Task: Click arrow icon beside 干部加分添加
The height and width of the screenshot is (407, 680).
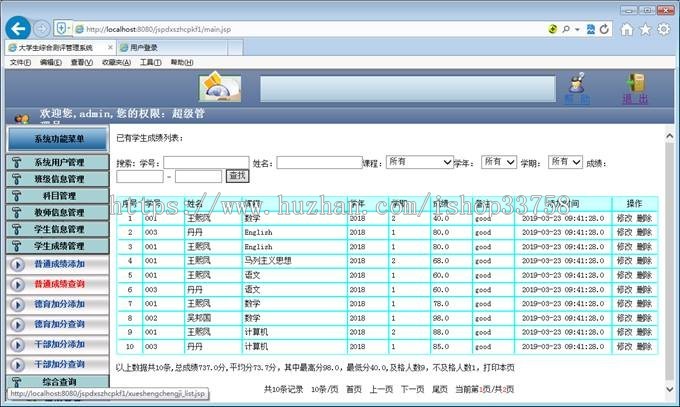Action: (18, 345)
